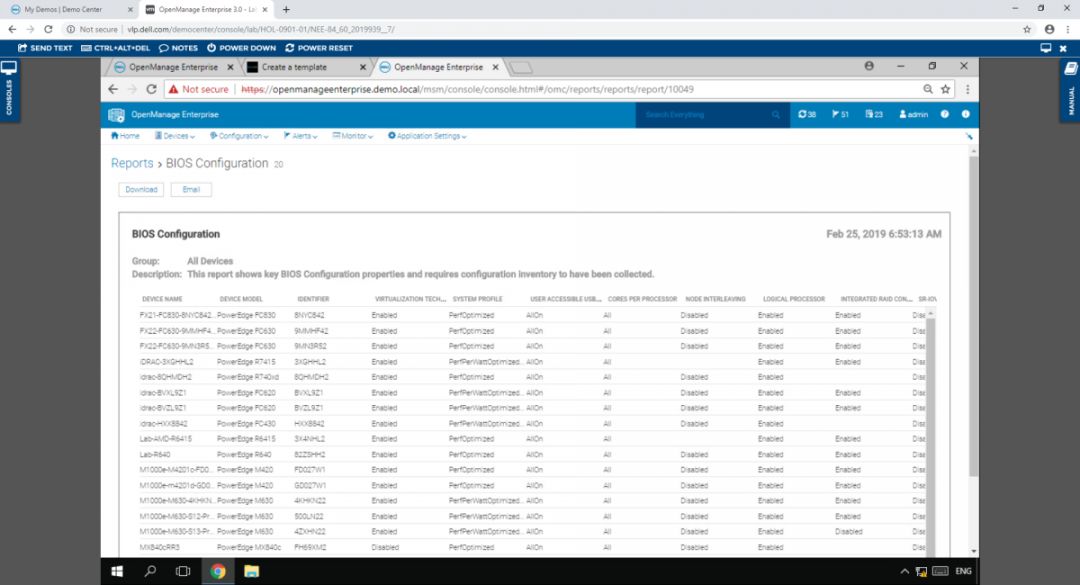Expand the Alerts menu
Viewport: 1080px width, 585px height.
pyautogui.click(x=300, y=136)
